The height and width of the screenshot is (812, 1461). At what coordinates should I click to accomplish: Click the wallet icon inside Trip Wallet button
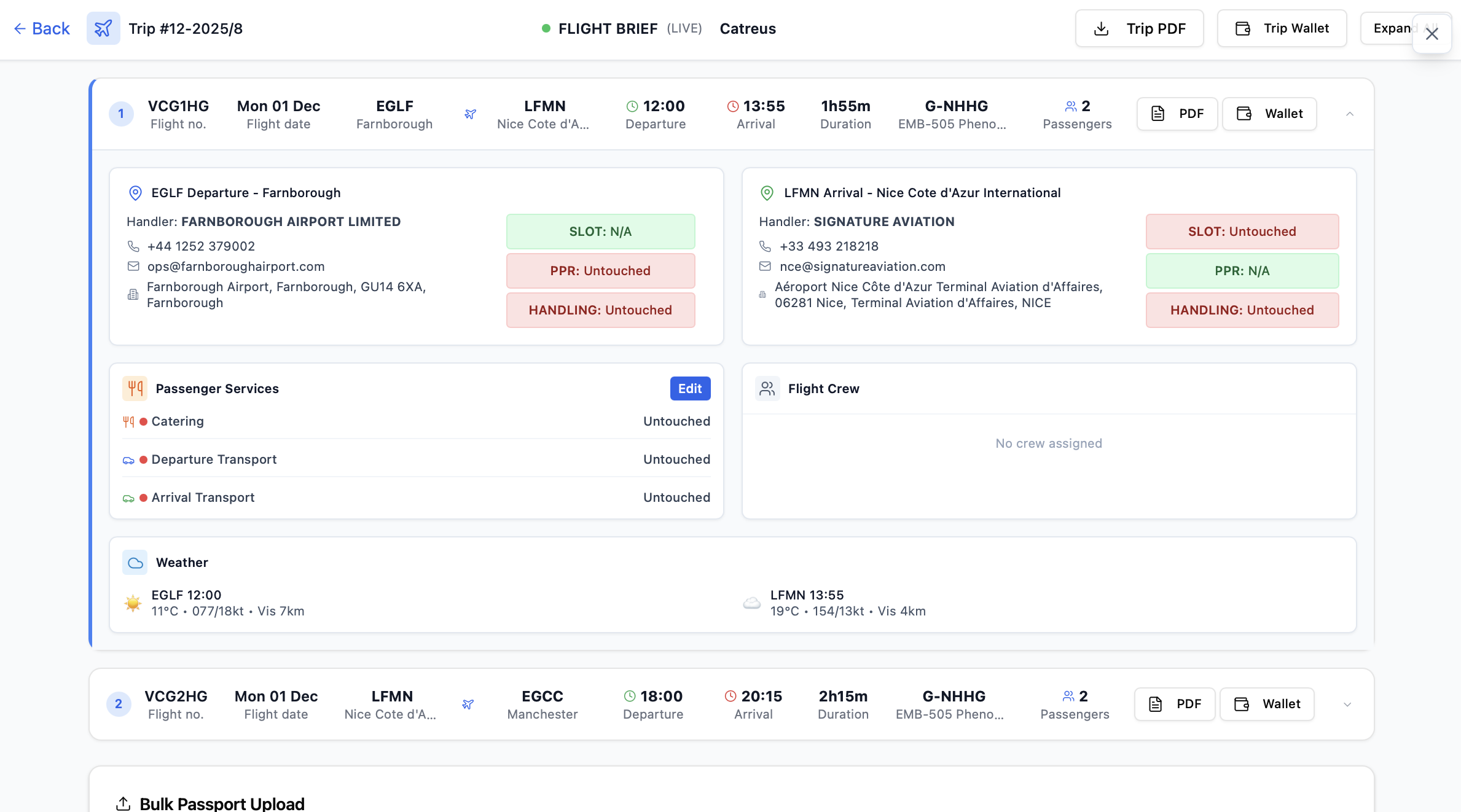pyautogui.click(x=1242, y=28)
